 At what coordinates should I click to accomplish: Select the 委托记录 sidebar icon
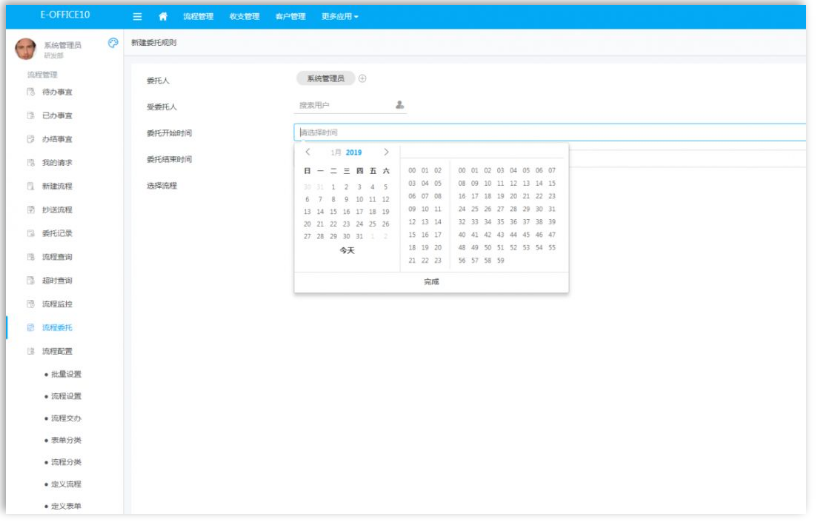coord(30,233)
